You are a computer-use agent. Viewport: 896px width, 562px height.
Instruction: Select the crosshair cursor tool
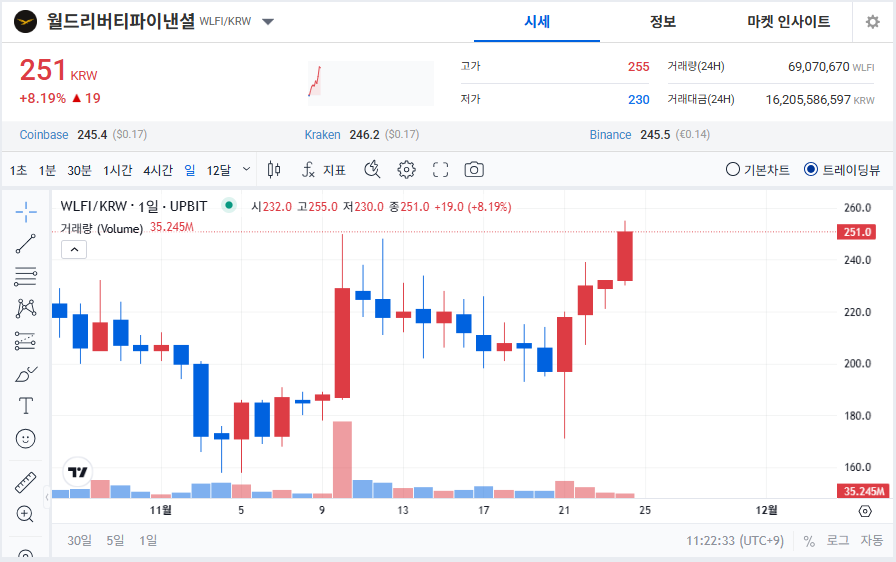pos(26,212)
